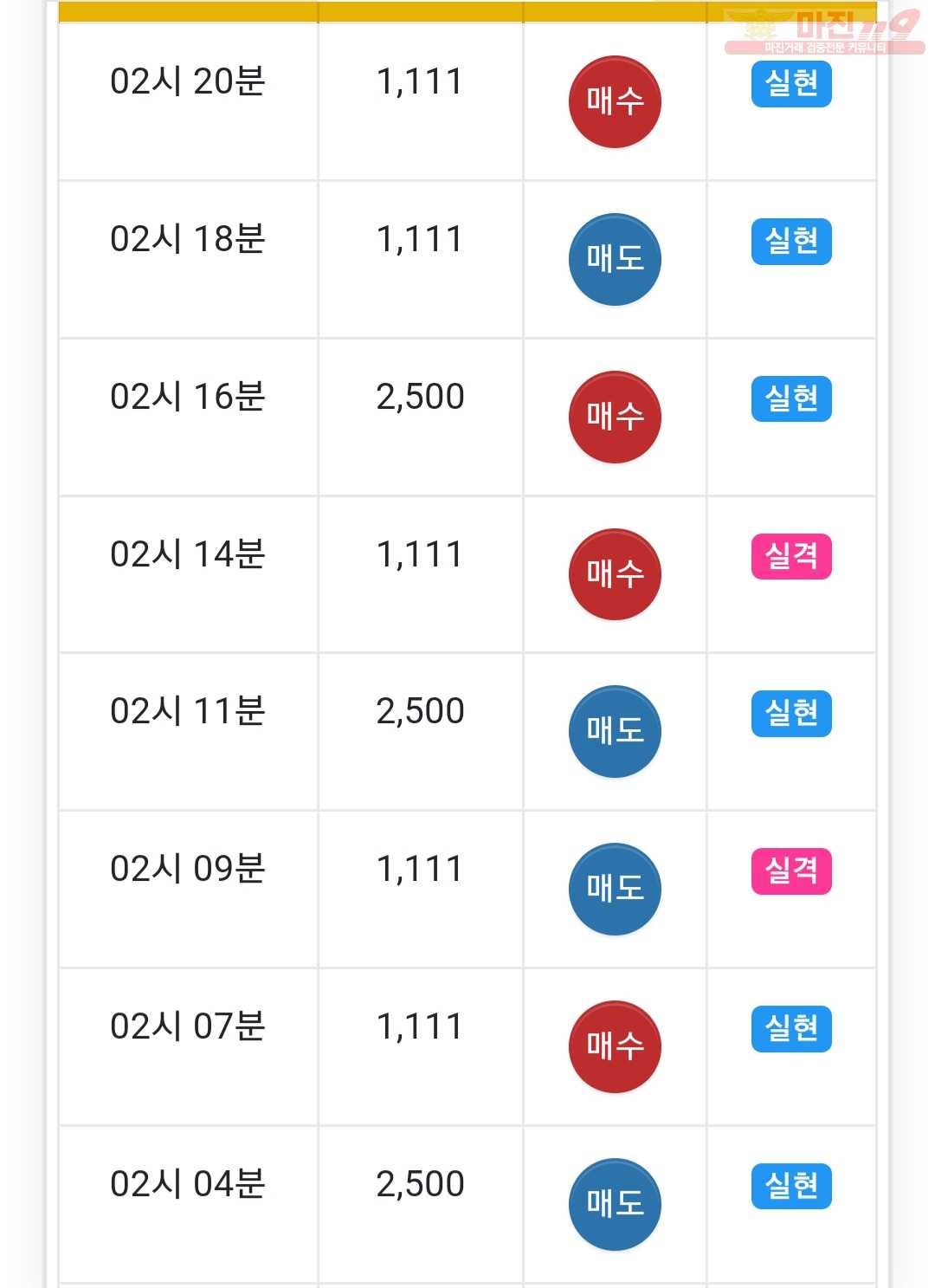
Task: Select the 매도 circle in the 02시 09분 row
Action: click(x=615, y=890)
